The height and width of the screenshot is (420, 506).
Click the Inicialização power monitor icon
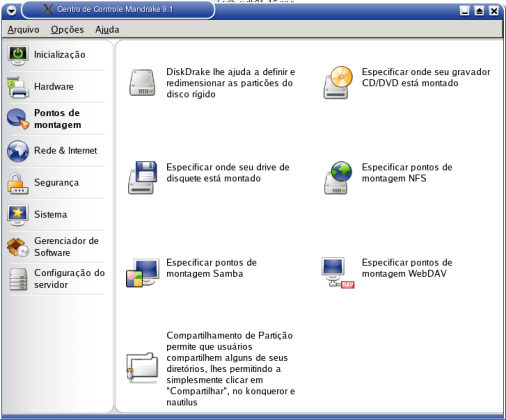pyautogui.click(x=18, y=55)
